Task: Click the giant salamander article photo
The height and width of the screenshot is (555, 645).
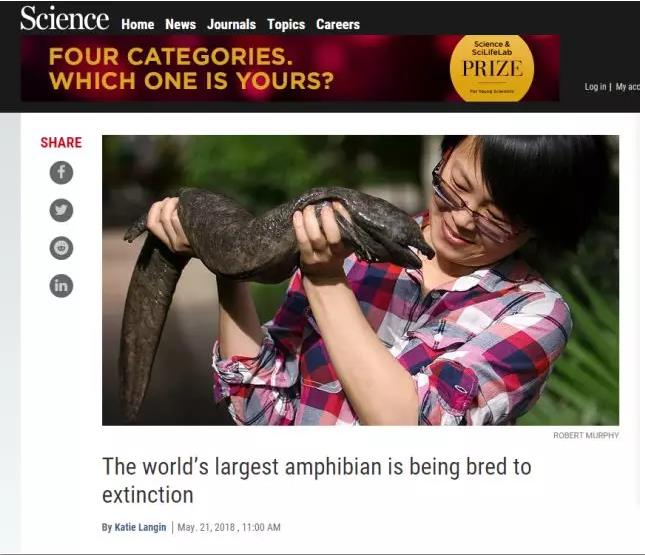Action: (360, 280)
